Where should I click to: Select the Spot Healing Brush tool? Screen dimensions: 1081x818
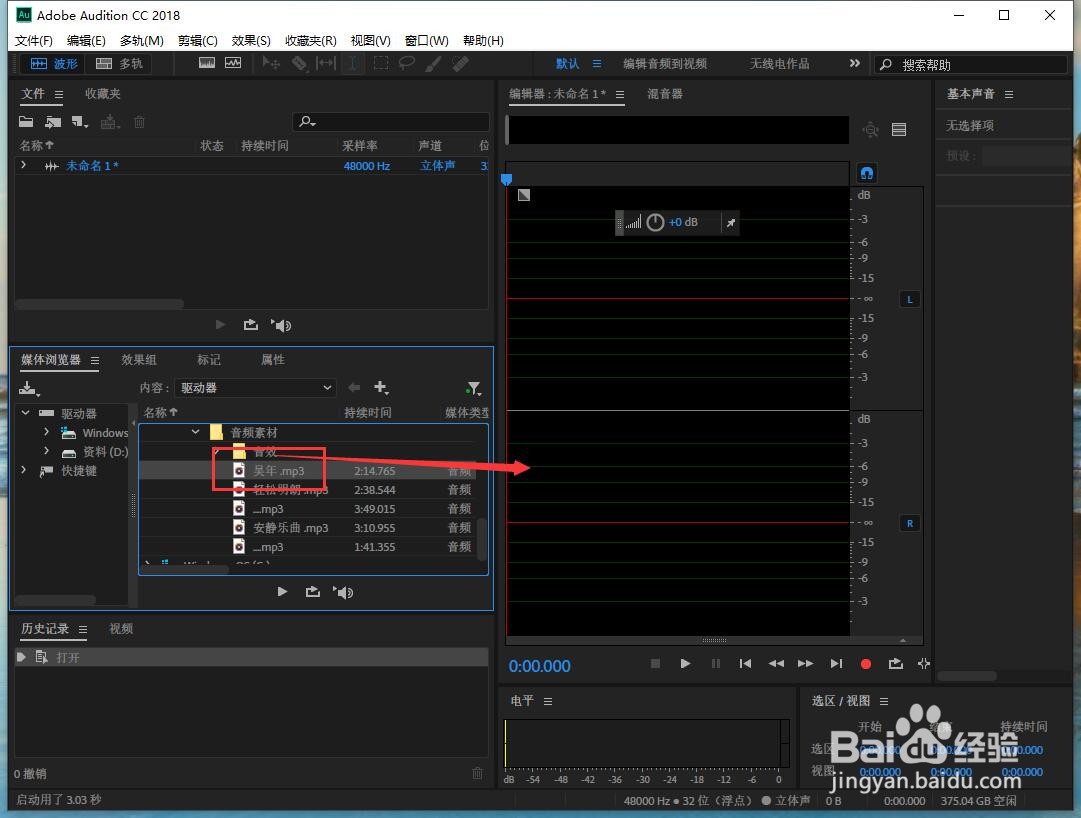pyautogui.click(x=461, y=63)
